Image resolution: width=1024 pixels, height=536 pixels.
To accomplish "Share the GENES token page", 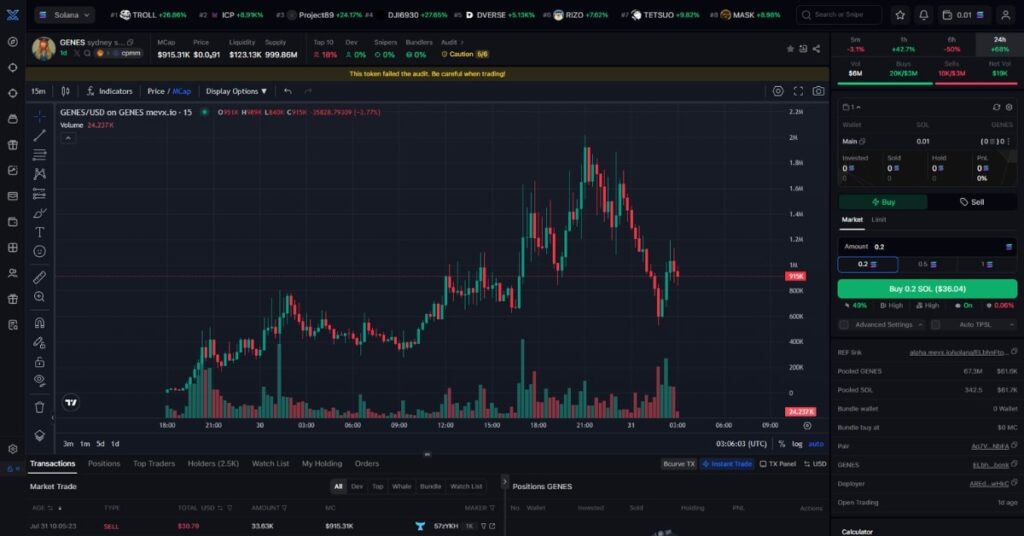I will tap(816, 49).
